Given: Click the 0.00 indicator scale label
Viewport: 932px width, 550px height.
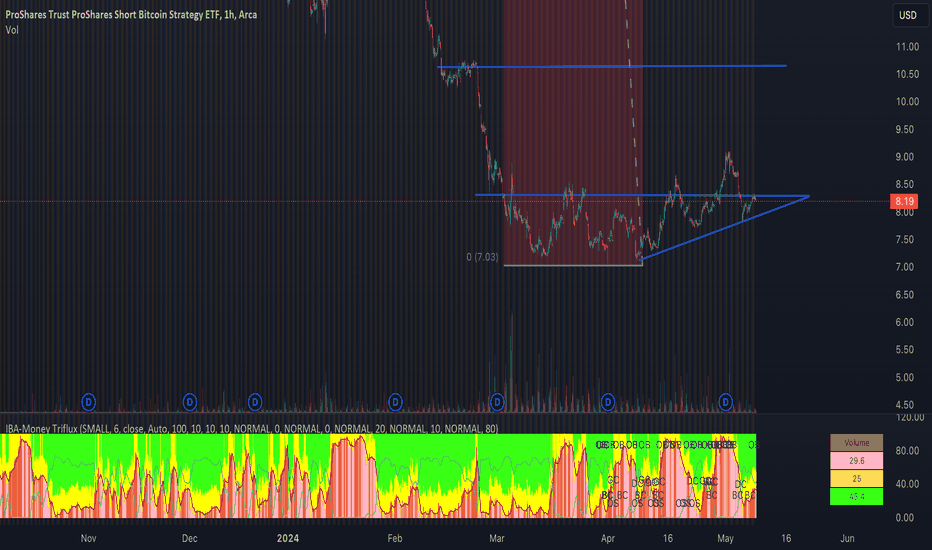Looking at the screenshot, I should [905, 518].
